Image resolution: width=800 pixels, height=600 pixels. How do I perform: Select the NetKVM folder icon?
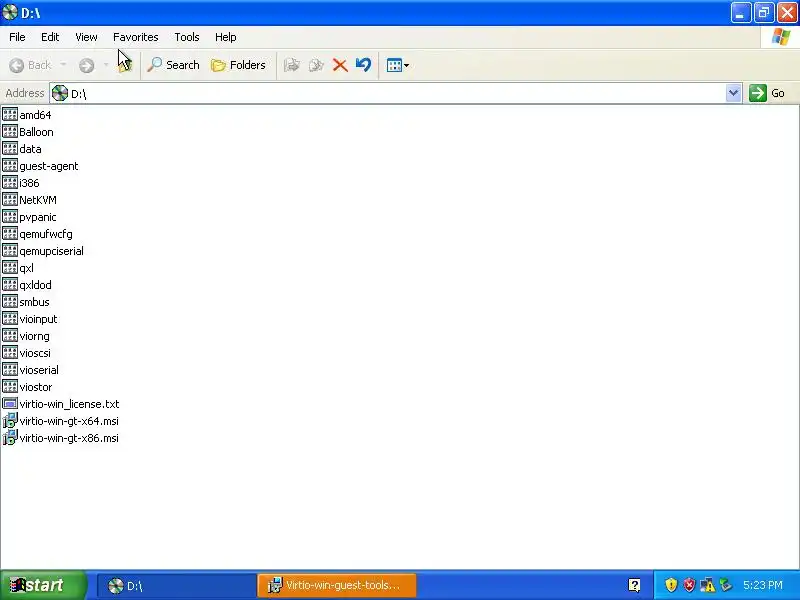pos(10,199)
